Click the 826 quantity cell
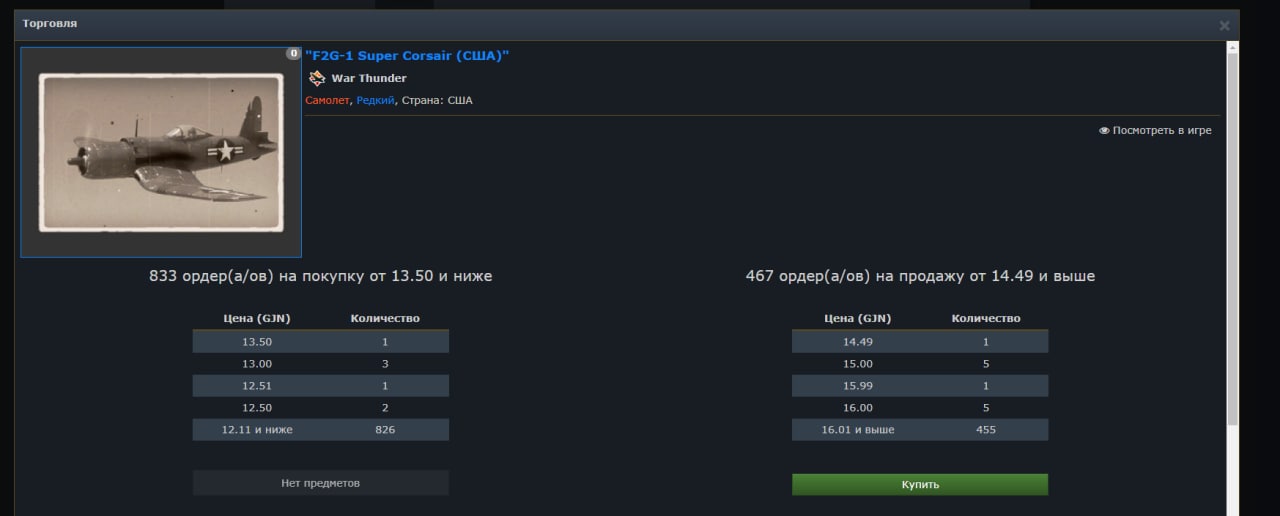The image size is (1280, 516). tap(385, 430)
